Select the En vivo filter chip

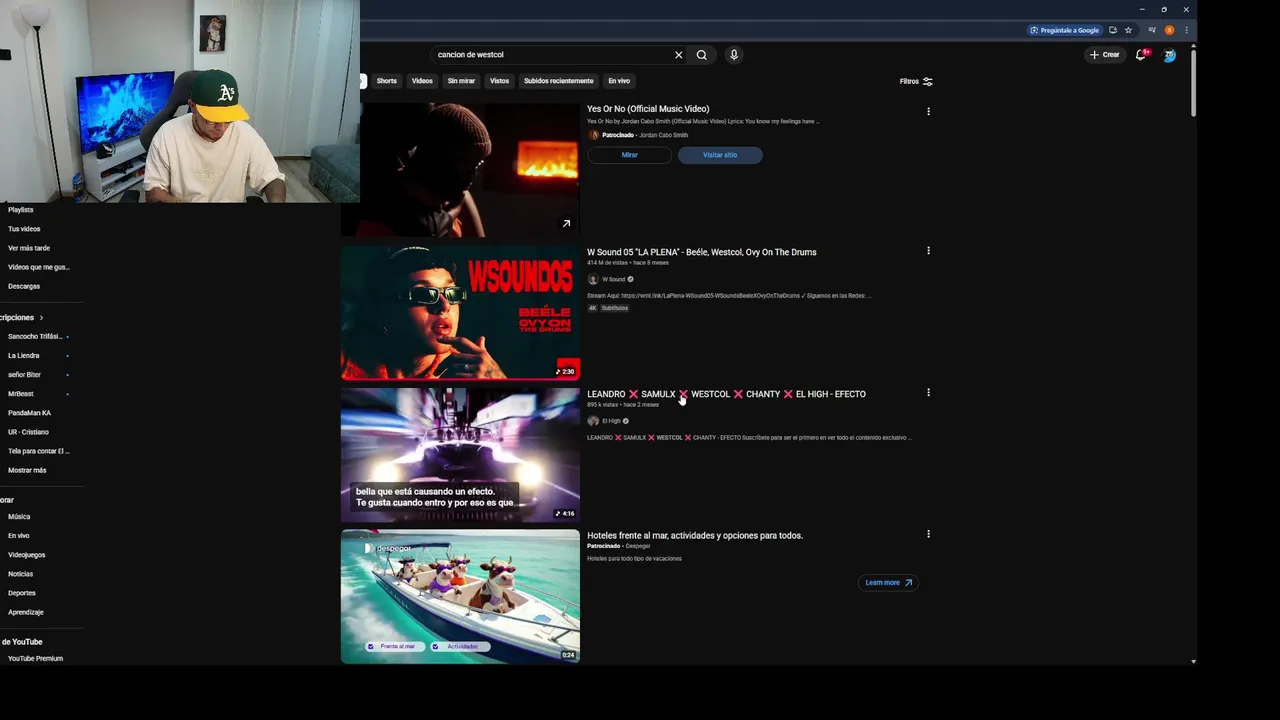pyautogui.click(x=619, y=81)
